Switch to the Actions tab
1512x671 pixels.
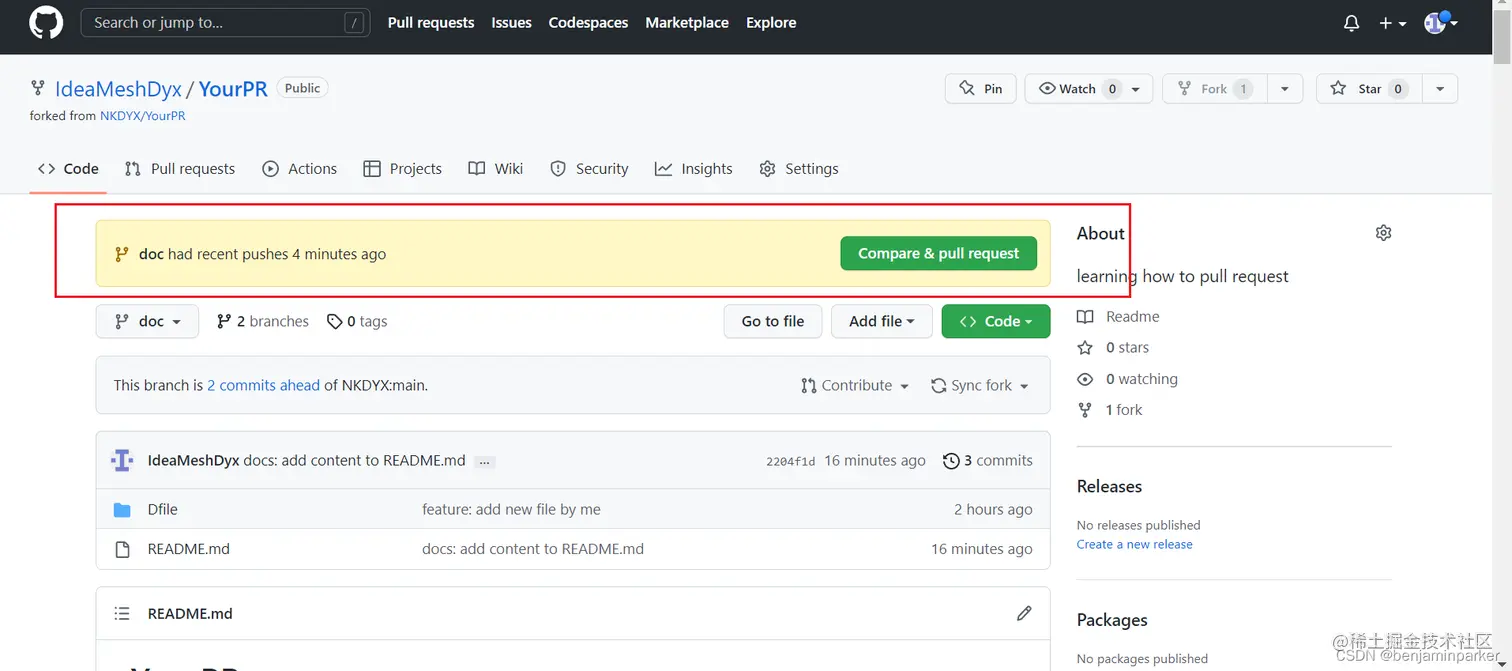[x=300, y=169]
